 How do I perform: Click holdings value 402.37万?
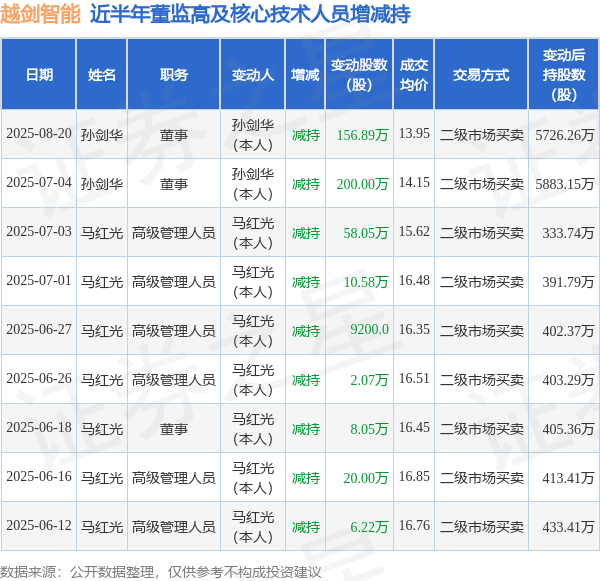coord(568,331)
